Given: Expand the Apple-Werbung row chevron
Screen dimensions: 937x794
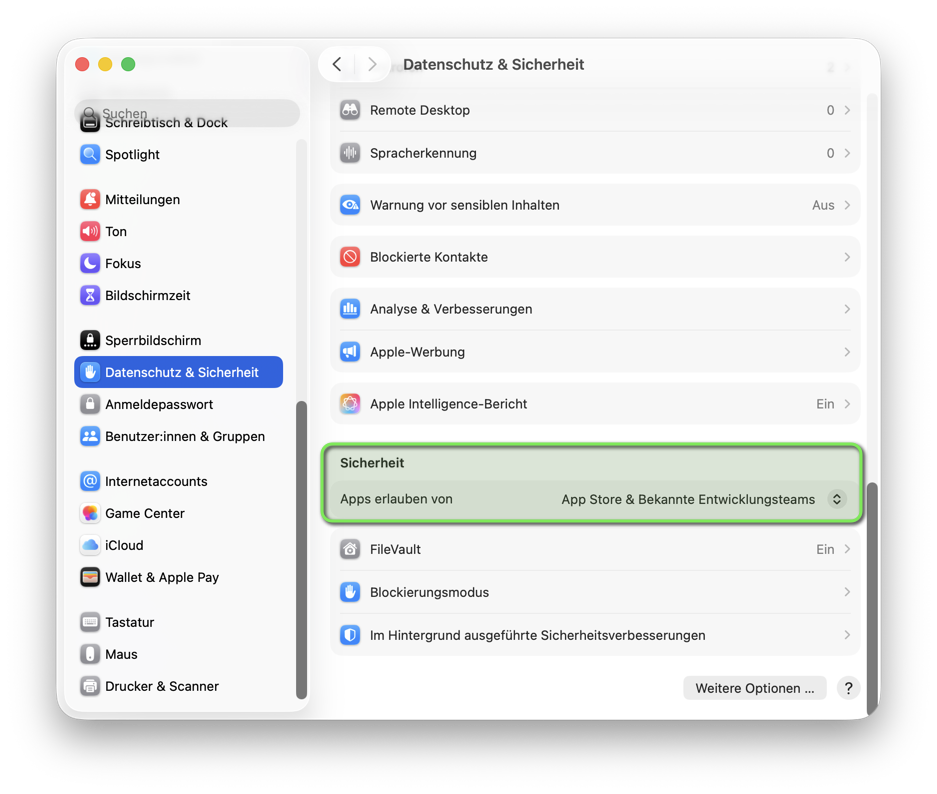Looking at the screenshot, I should click(847, 352).
